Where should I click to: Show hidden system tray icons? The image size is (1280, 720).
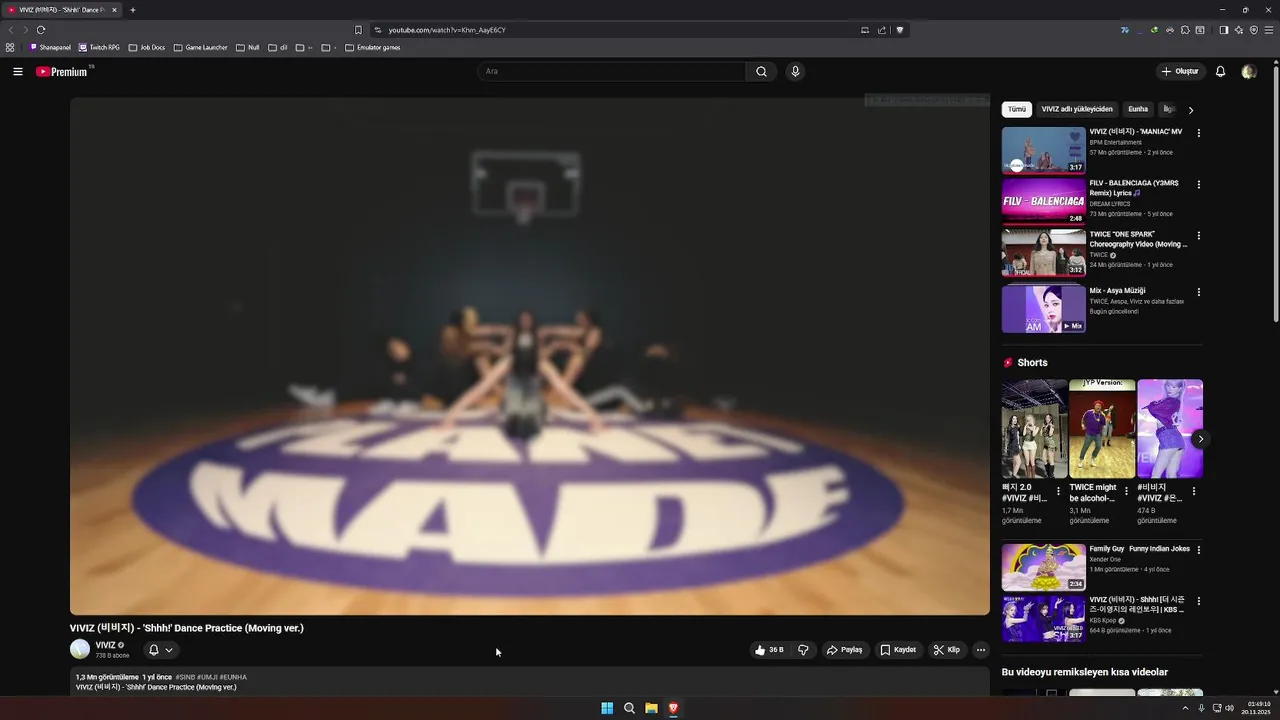pyautogui.click(x=1185, y=708)
